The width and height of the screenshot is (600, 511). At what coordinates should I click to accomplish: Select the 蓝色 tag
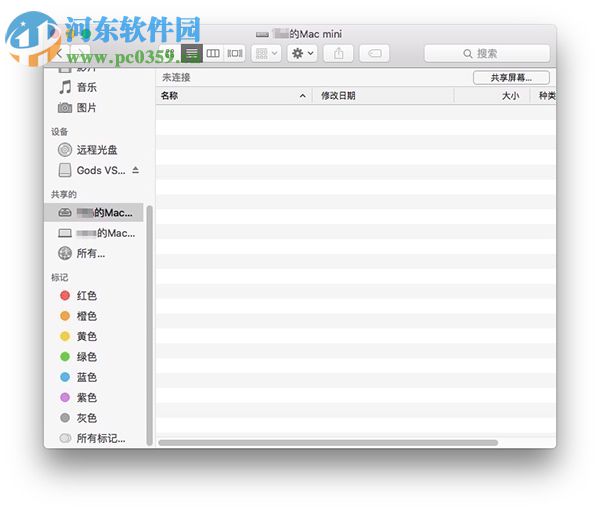click(86, 377)
